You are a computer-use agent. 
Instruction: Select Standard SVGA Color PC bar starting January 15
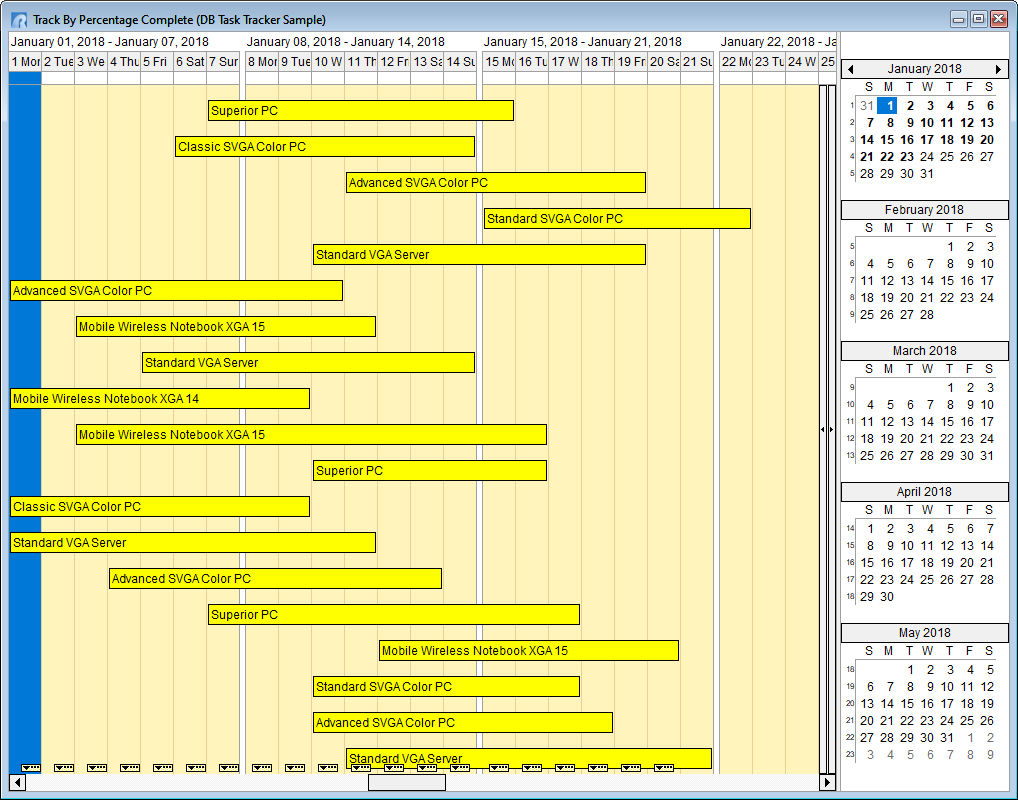click(617, 219)
